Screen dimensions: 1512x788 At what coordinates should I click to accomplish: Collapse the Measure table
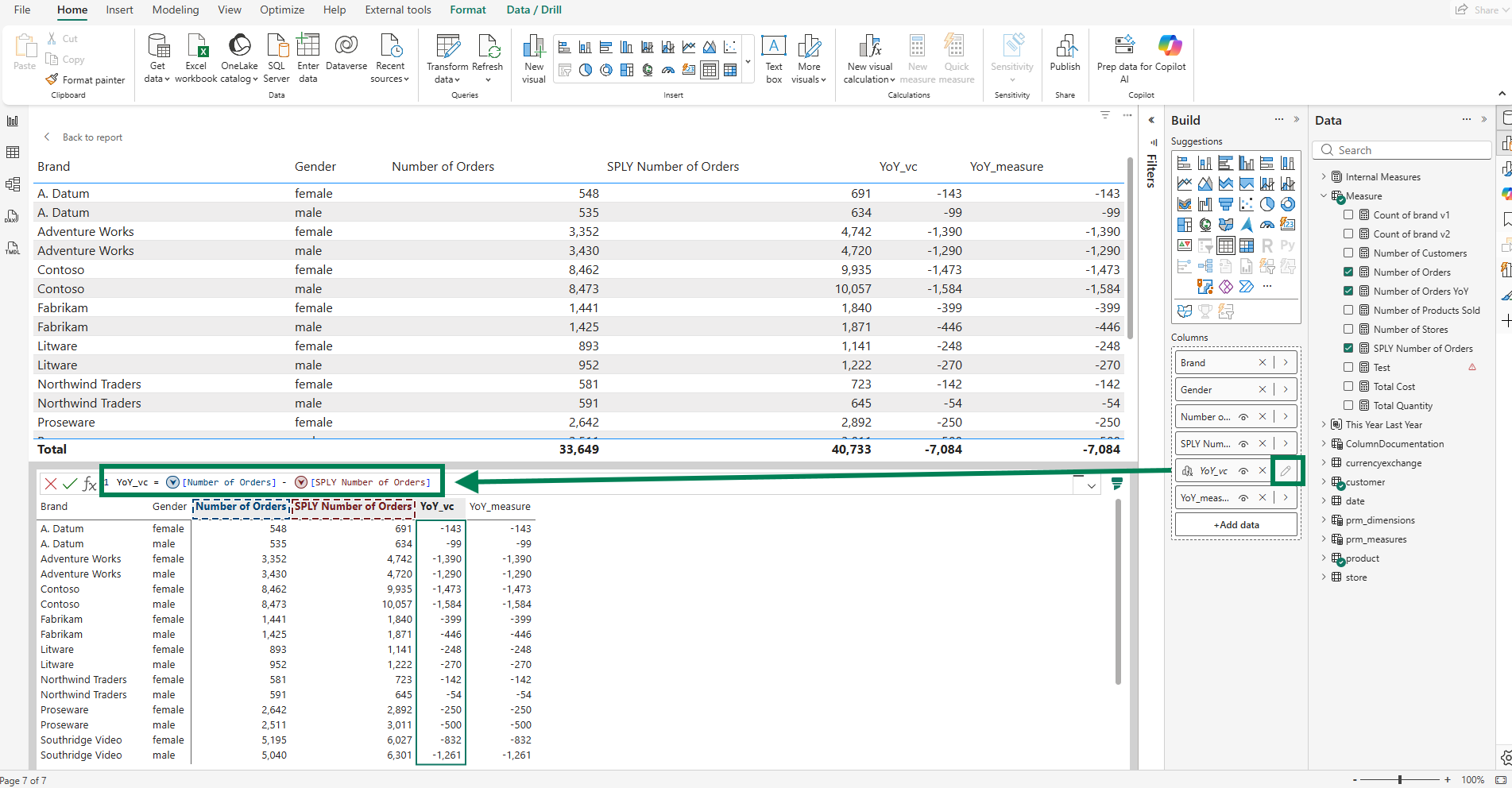click(x=1324, y=196)
